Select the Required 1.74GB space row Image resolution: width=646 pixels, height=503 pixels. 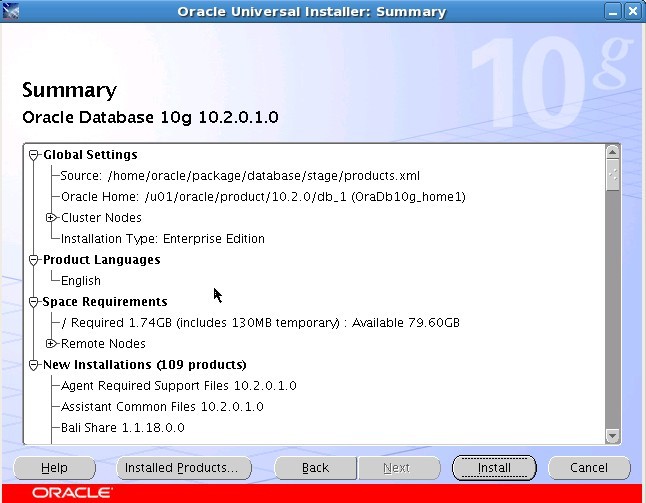click(260, 323)
